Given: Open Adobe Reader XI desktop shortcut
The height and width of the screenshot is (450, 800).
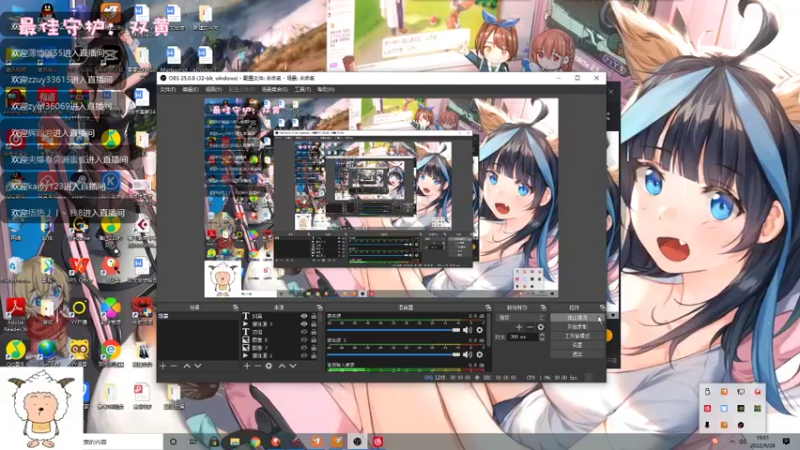Looking at the screenshot, I should pos(15,315).
